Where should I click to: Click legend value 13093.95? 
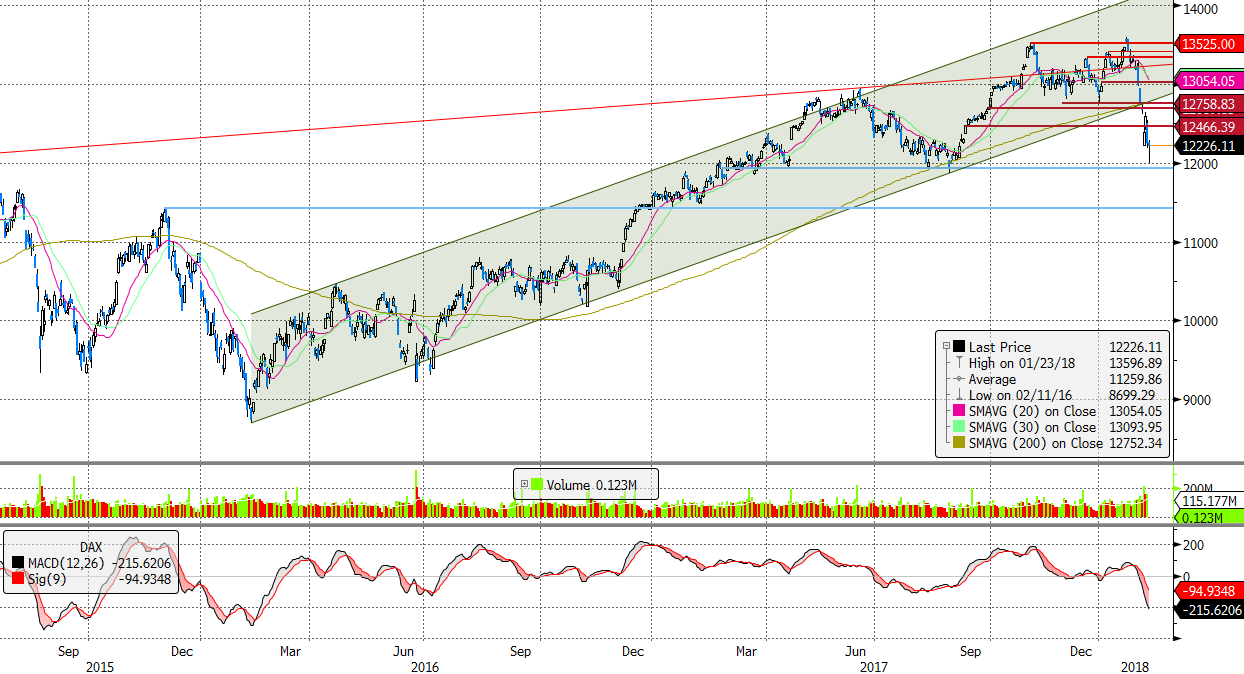1135,427
